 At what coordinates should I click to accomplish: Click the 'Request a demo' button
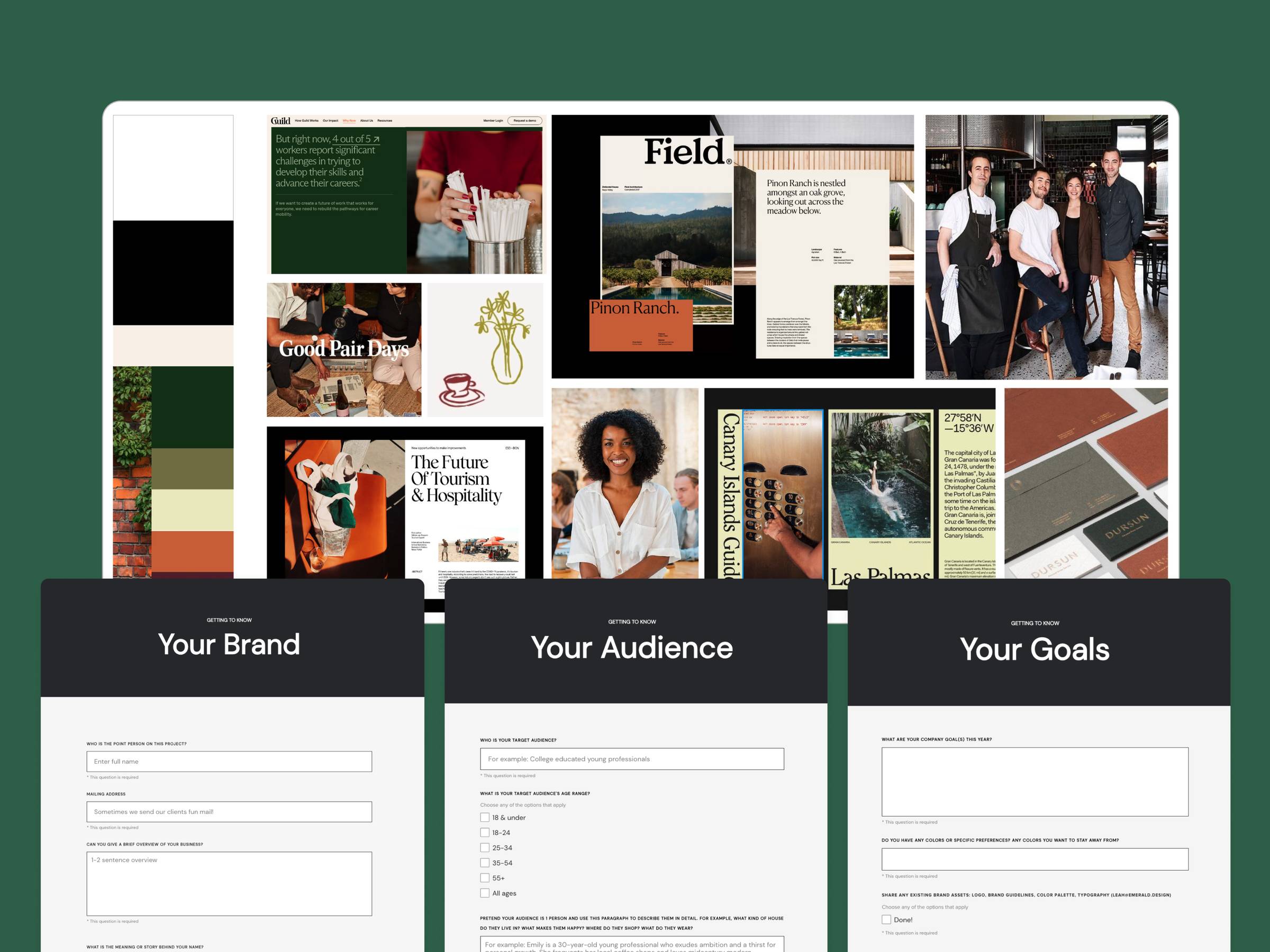point(524,121)
